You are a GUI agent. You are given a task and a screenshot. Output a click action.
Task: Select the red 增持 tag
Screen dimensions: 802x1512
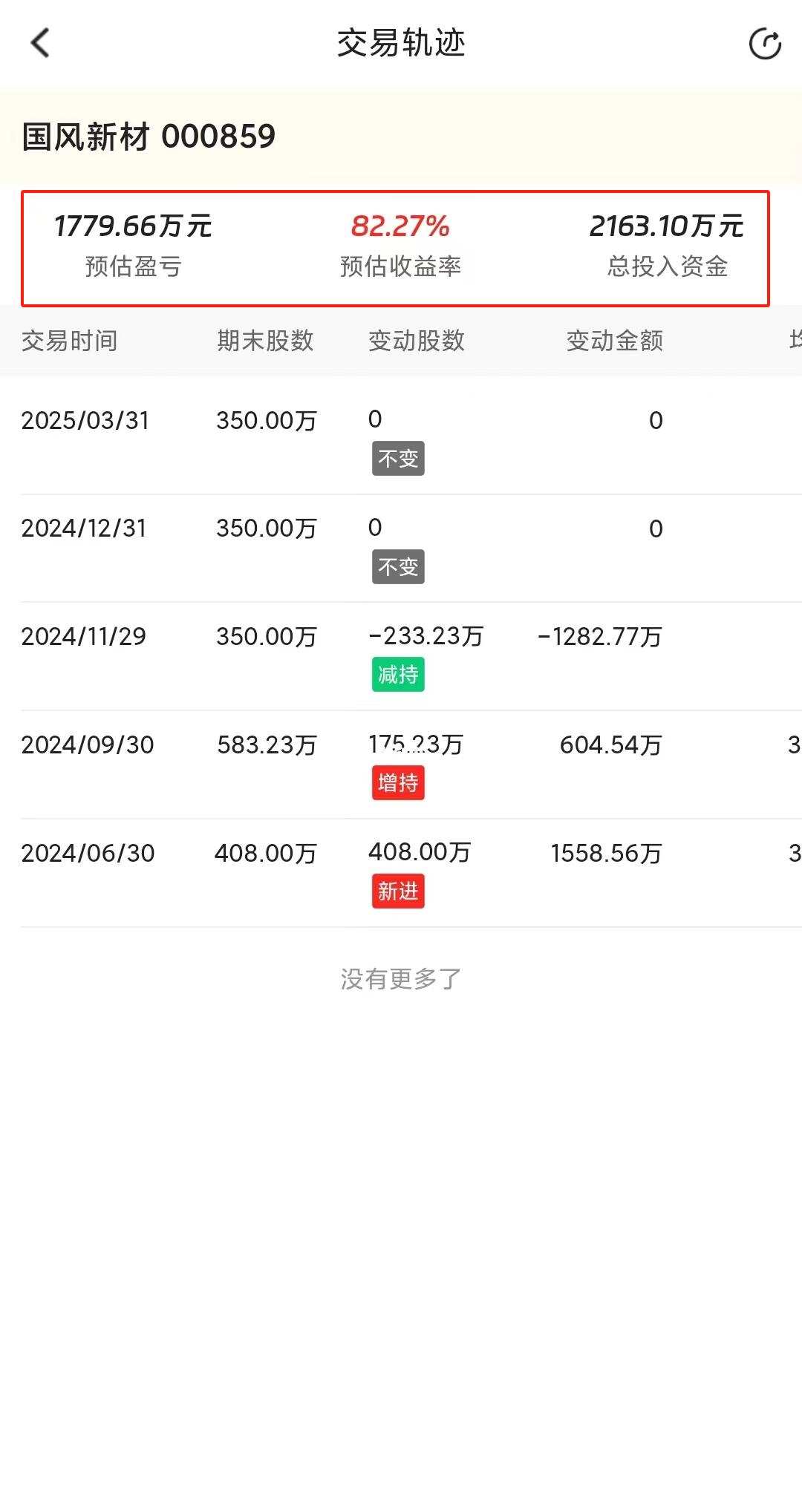[398, 783]
